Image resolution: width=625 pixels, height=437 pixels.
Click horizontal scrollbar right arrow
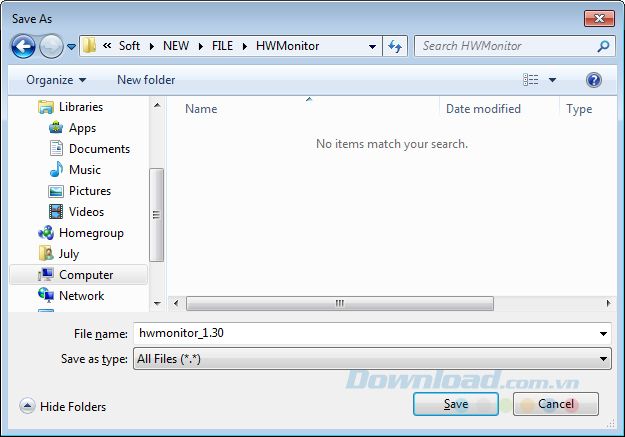pyautogui.click(x=608, y=303)
